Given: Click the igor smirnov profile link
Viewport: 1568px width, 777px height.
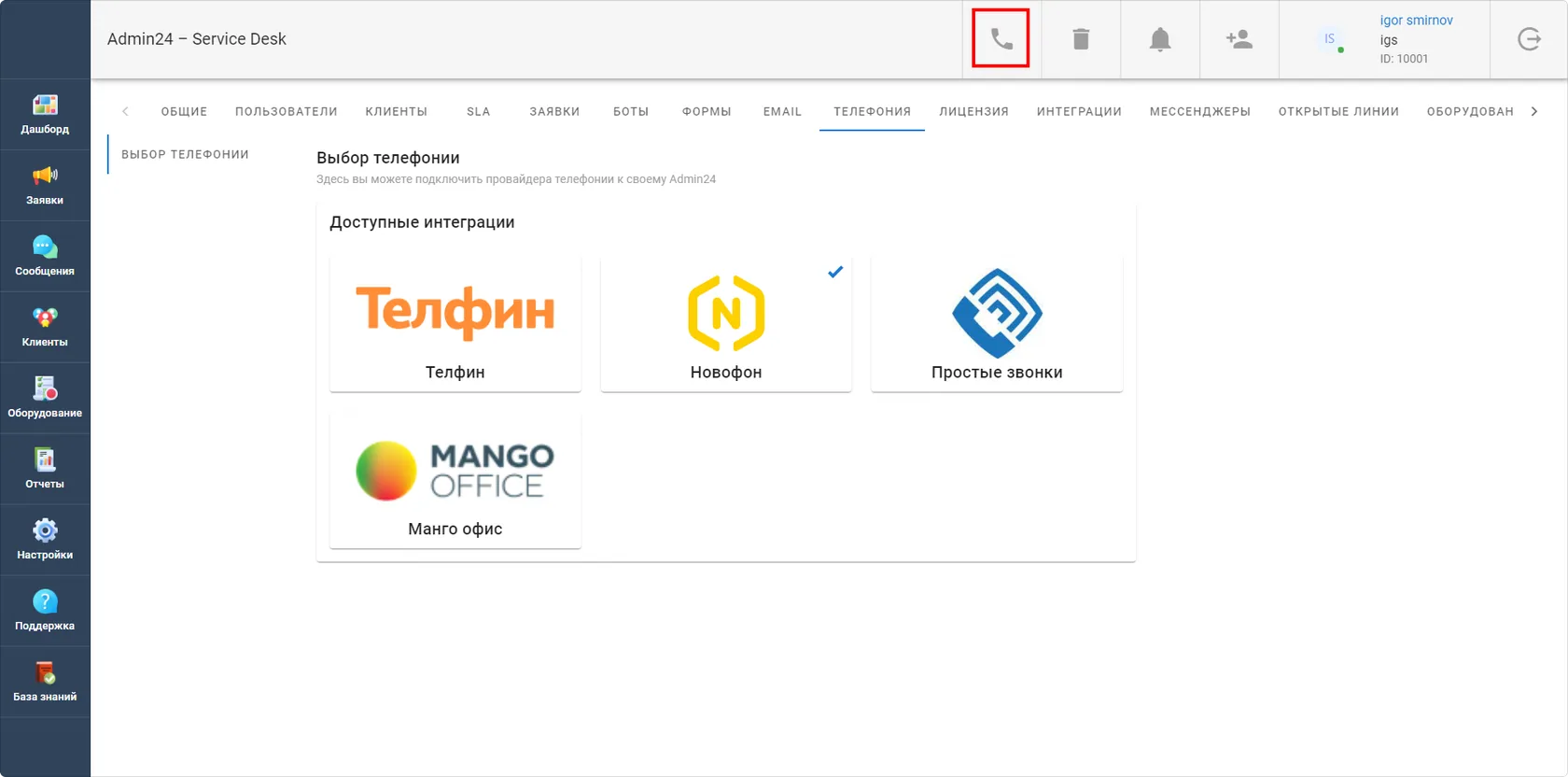Looking at the screenshot, I should [1416, 20].
